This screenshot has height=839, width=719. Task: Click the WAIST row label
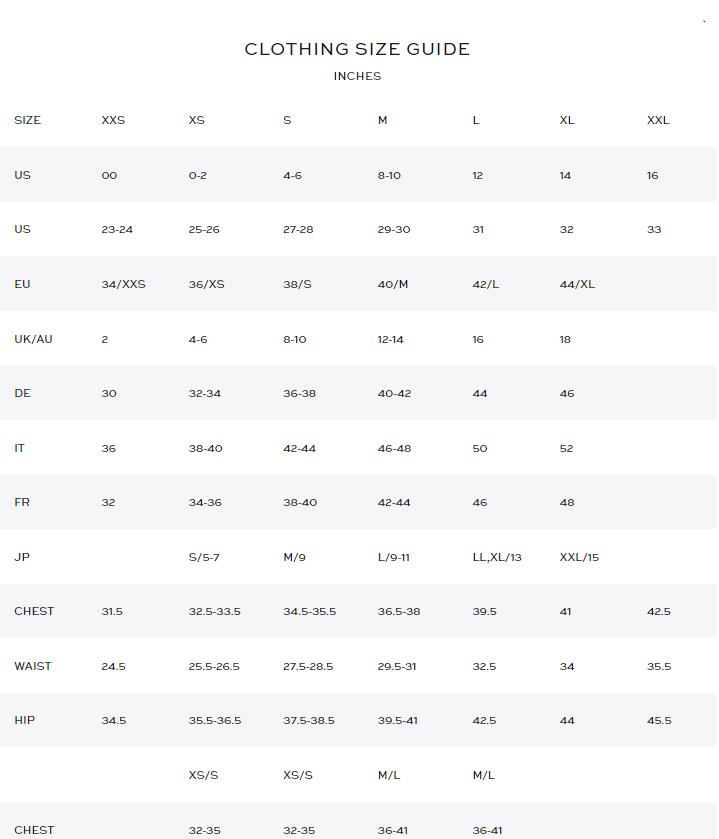33,666
